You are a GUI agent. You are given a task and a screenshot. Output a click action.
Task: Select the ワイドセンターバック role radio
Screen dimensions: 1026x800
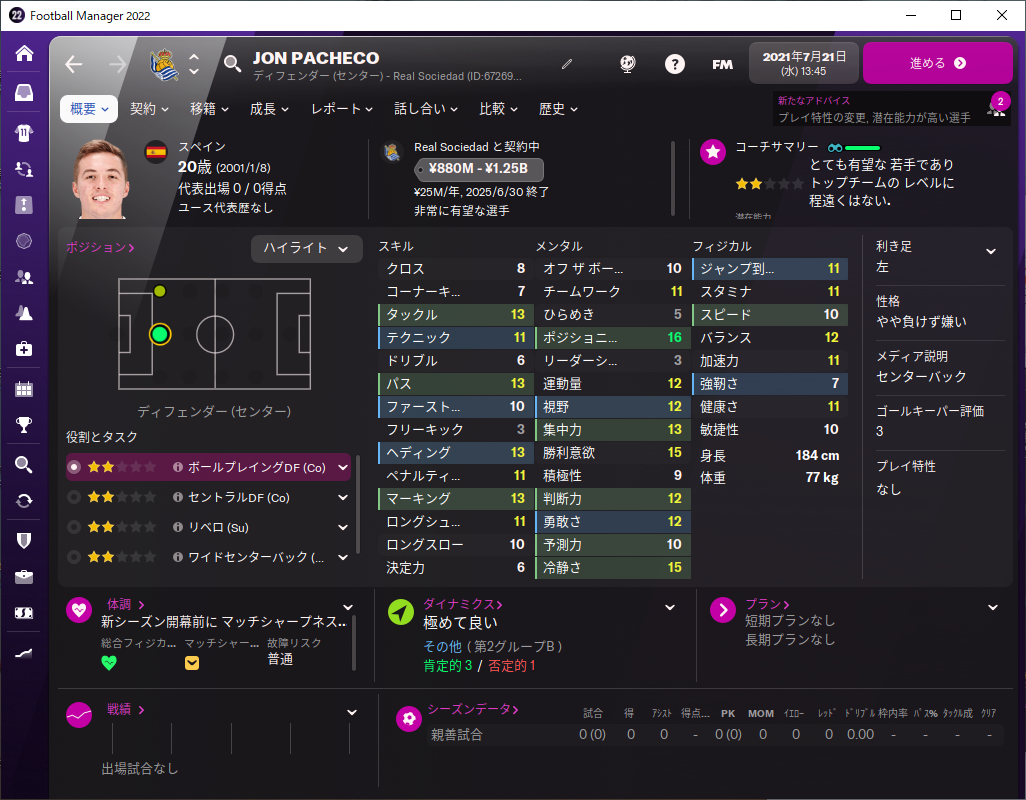click(74, 557)
